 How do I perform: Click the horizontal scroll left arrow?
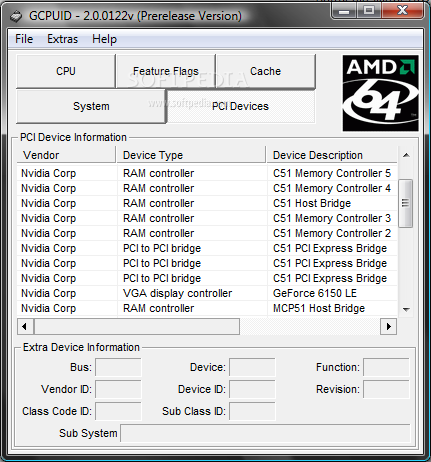tap(25, 326)
